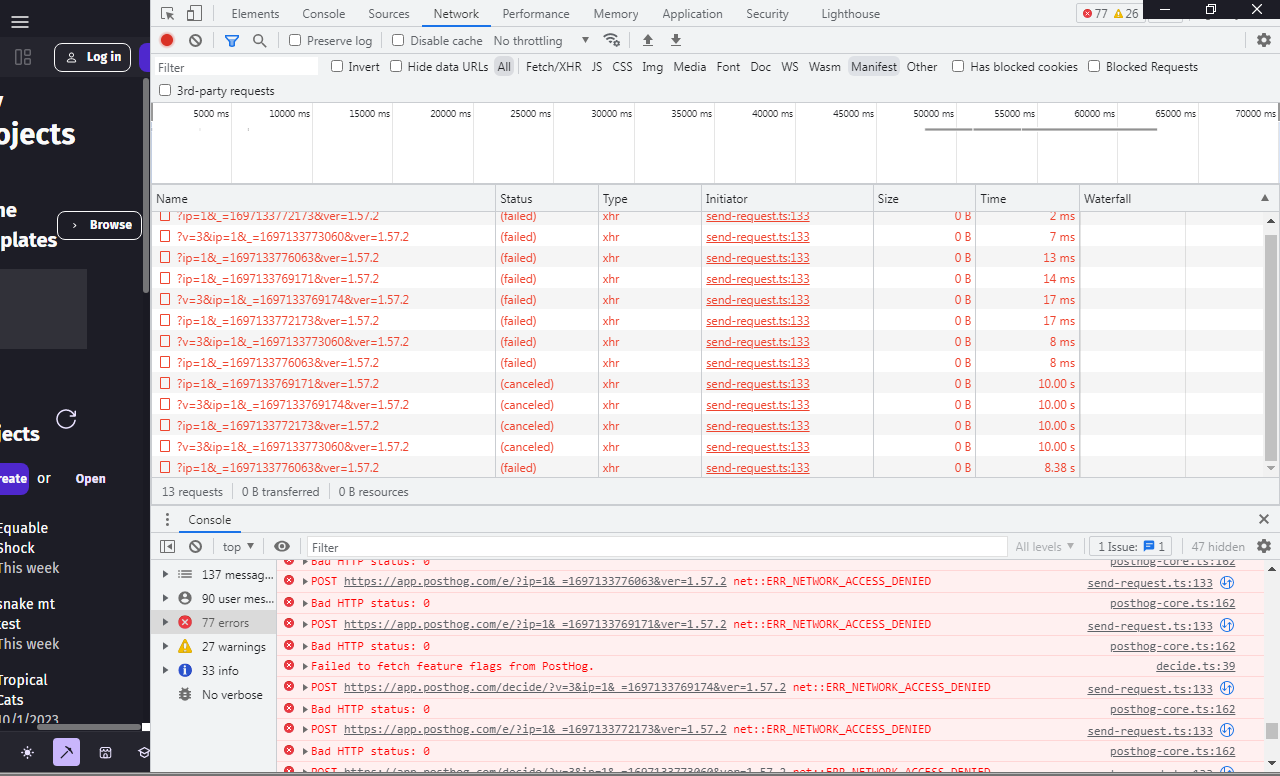1280x776 pixels.
Task: Switch to the Application tab
Action: click(692, 13)
